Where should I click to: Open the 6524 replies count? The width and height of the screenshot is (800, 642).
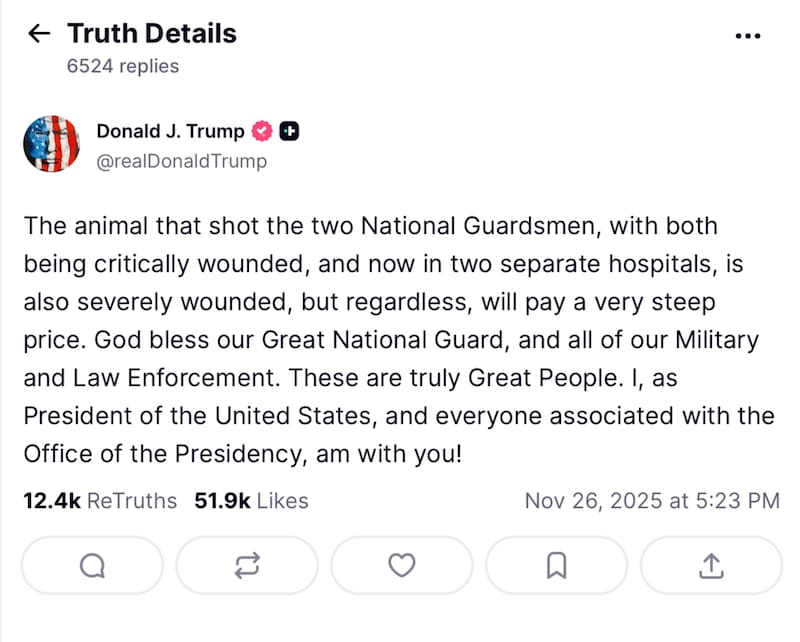[123, 66]
